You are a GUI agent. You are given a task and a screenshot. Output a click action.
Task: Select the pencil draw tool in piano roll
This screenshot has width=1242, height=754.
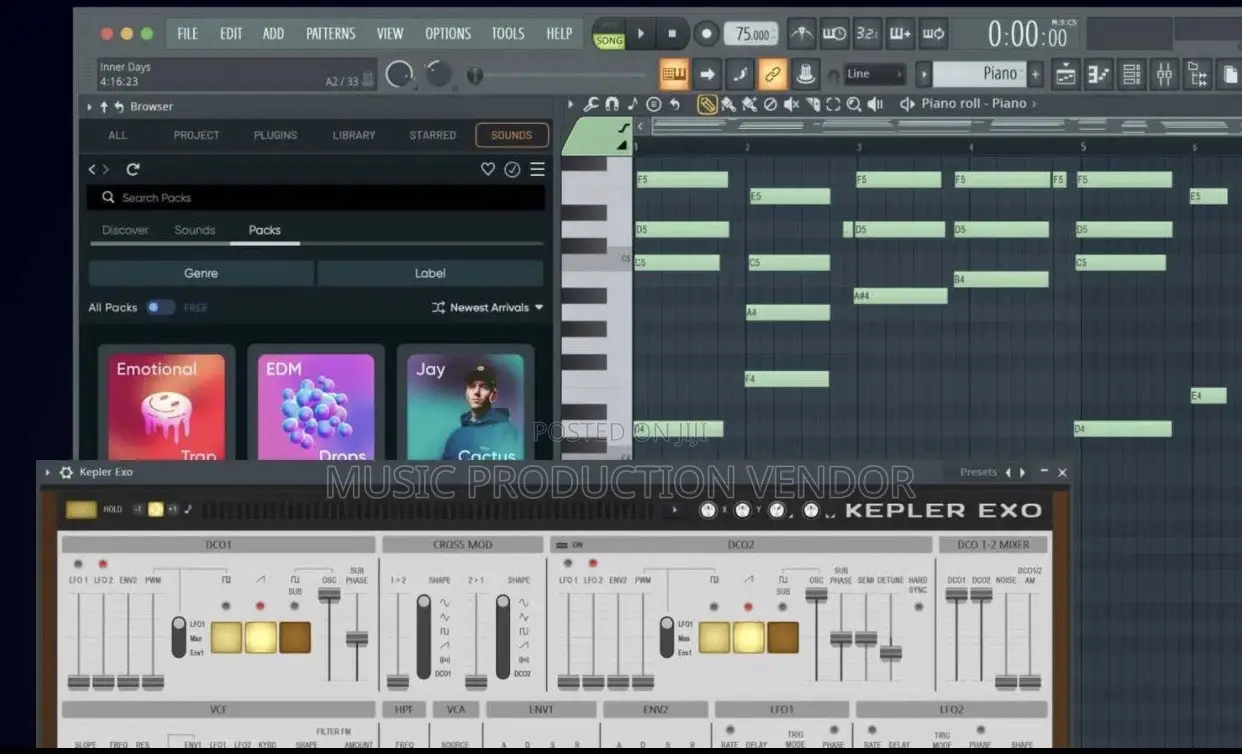tap(707, 104)
